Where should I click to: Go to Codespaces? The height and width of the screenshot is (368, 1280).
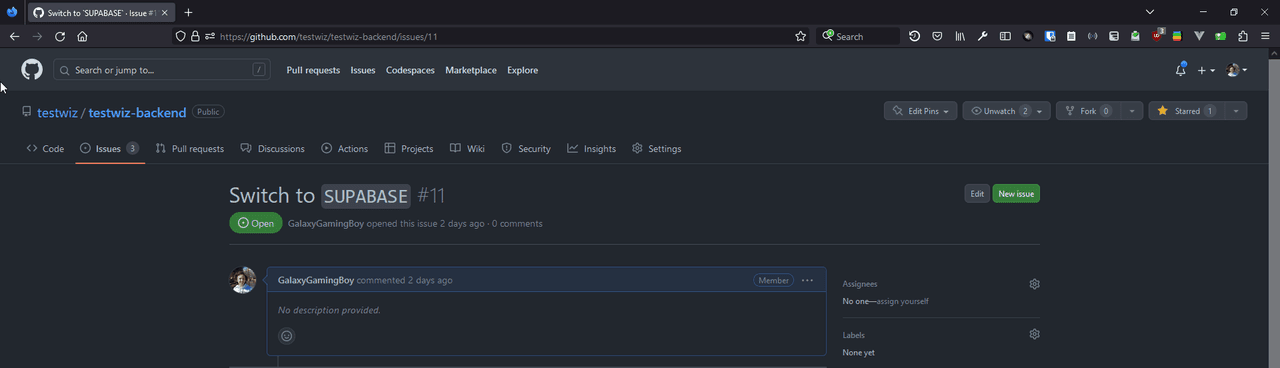410,70
